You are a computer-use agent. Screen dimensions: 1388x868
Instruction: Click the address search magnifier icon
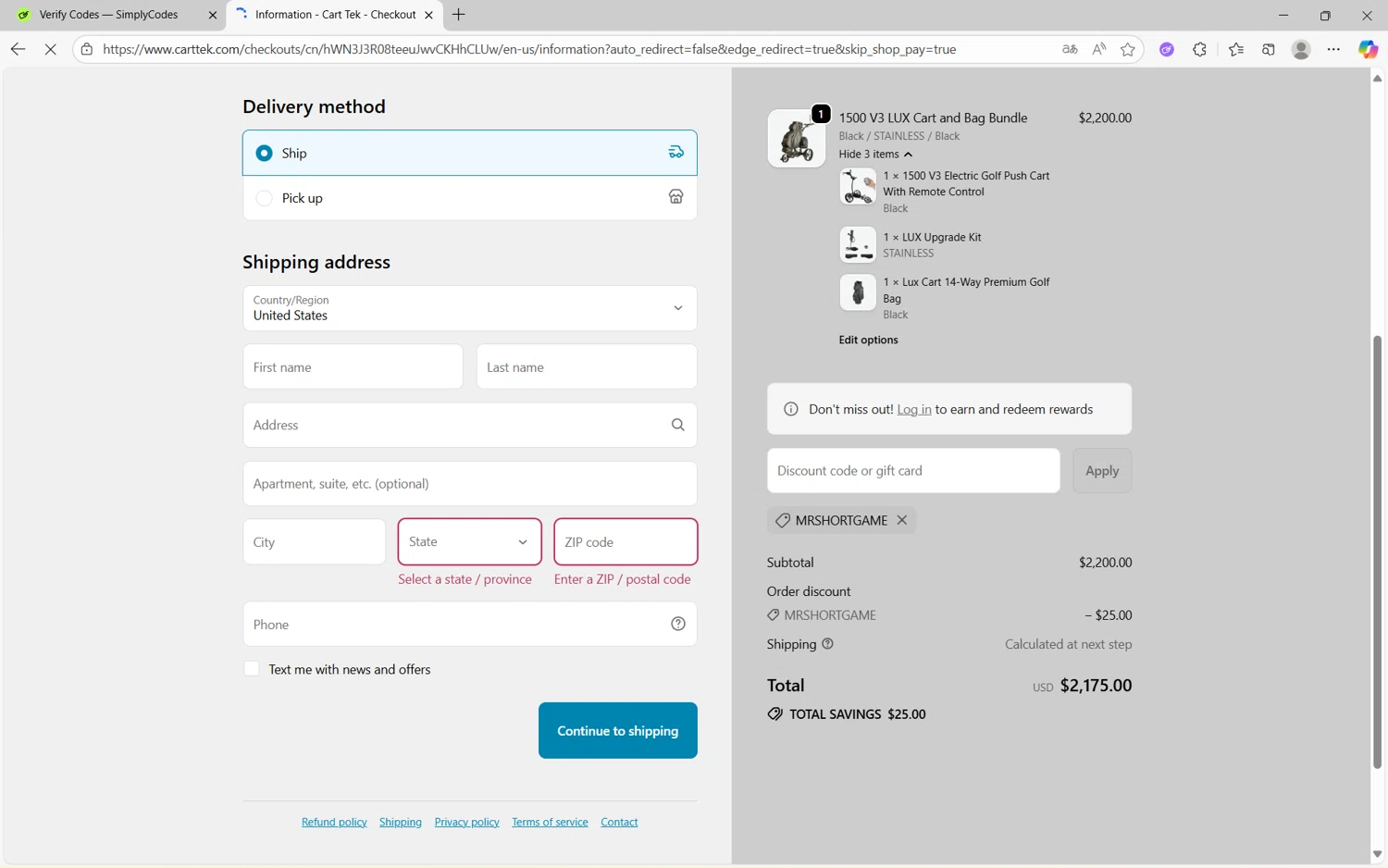click(677, 425)
